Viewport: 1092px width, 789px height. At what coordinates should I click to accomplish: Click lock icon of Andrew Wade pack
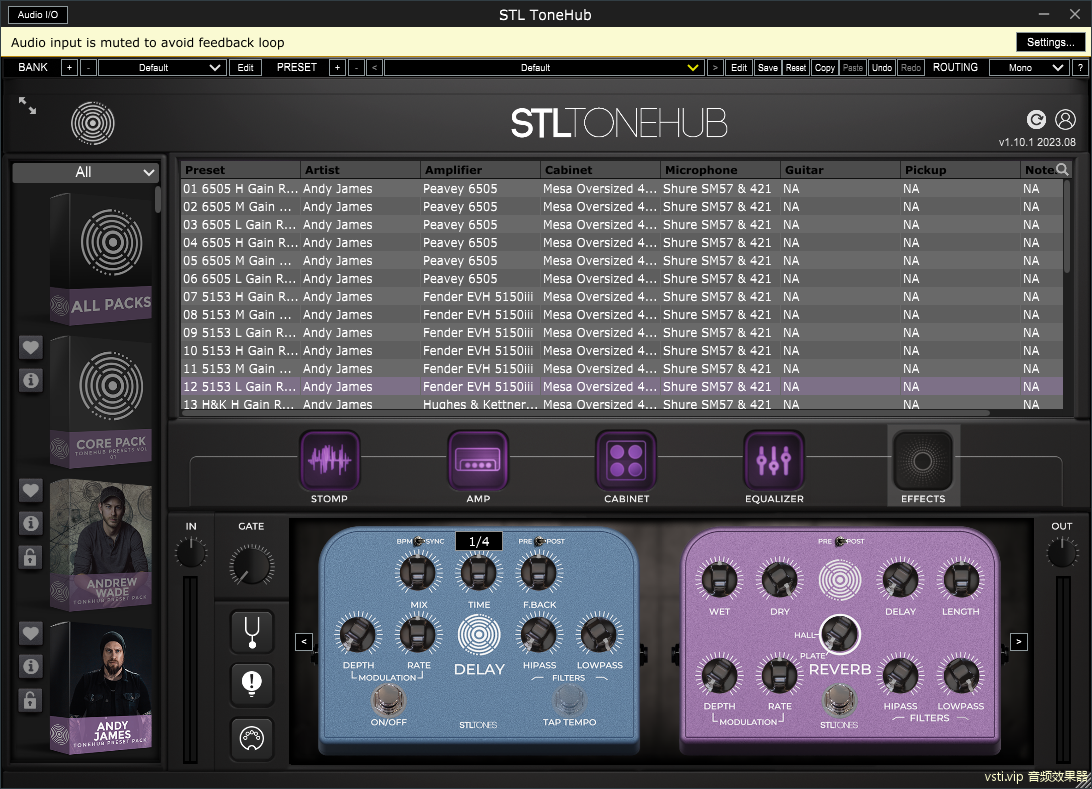(31, 557)
